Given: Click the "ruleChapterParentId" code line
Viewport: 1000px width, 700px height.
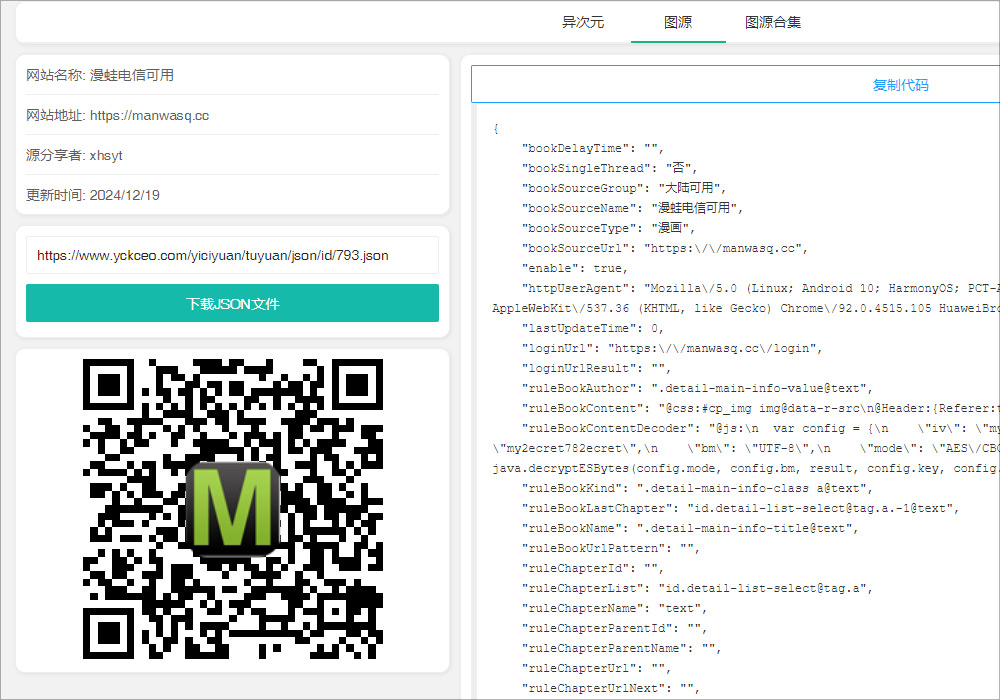Looking at the screenshot, I should (614, 629).
